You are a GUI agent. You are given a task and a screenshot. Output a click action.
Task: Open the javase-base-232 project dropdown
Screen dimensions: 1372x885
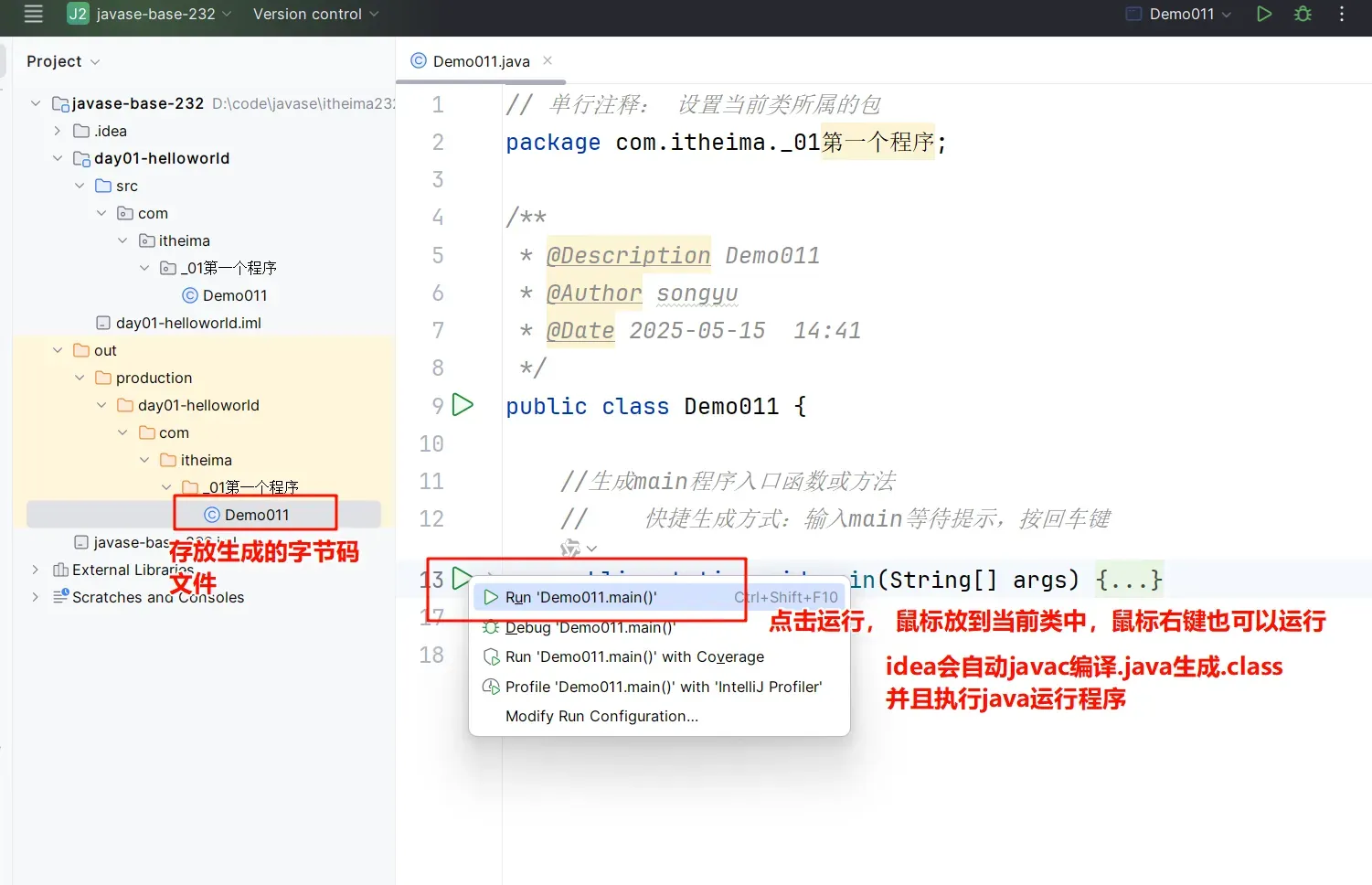(x=150, y=14)
